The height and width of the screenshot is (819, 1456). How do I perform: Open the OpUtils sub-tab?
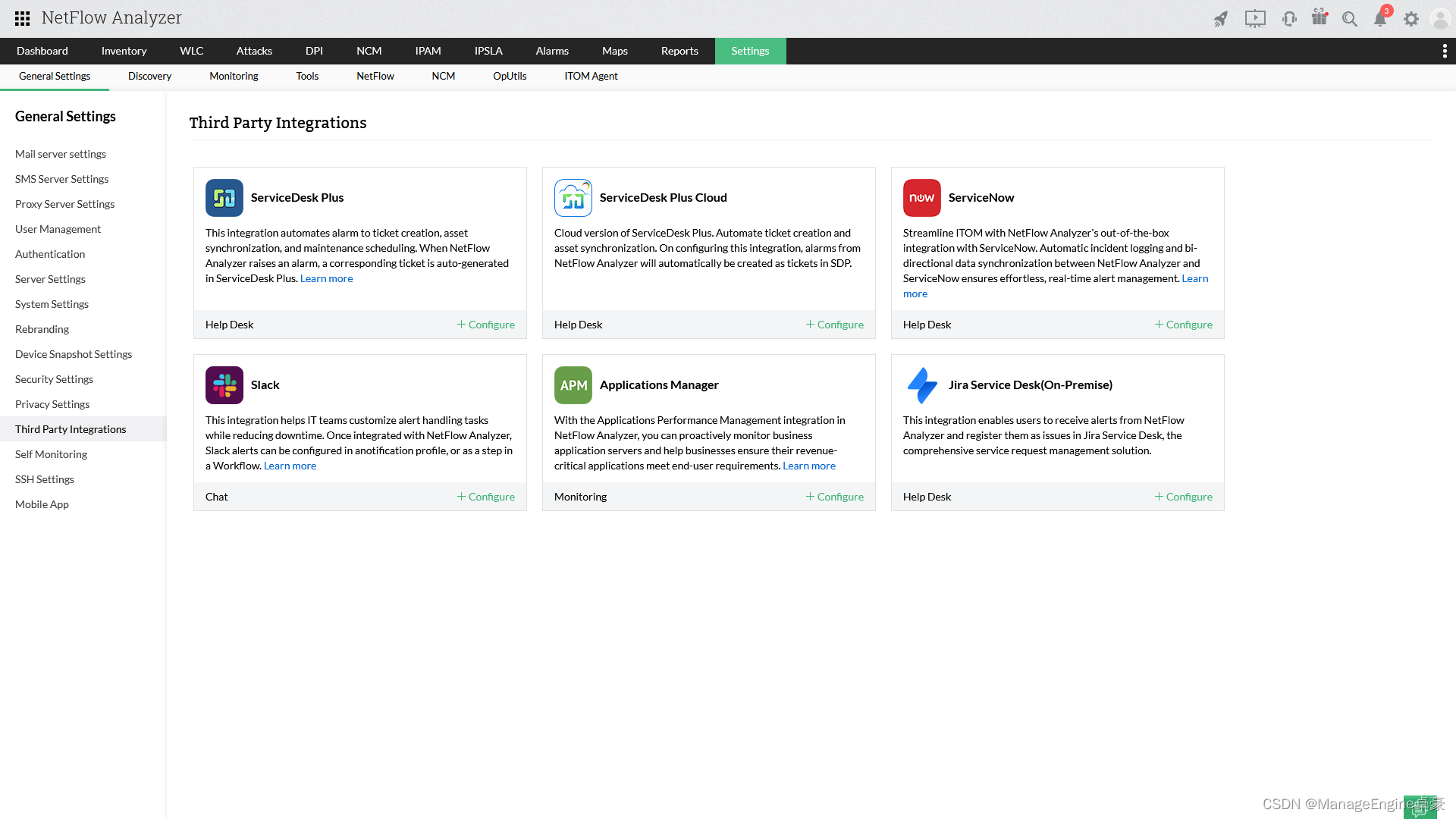tap(510, 77)
